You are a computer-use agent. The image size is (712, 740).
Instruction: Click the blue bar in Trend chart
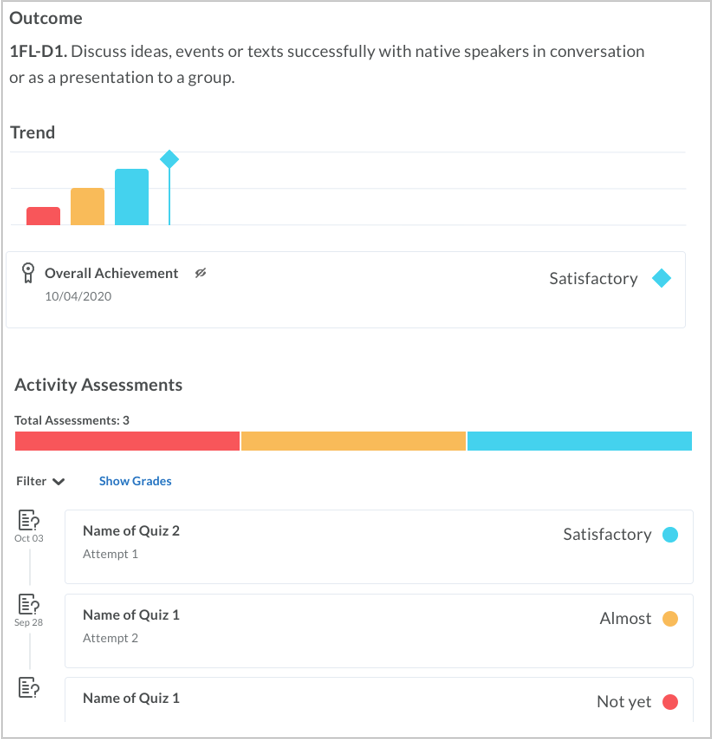tap(131, 197)
